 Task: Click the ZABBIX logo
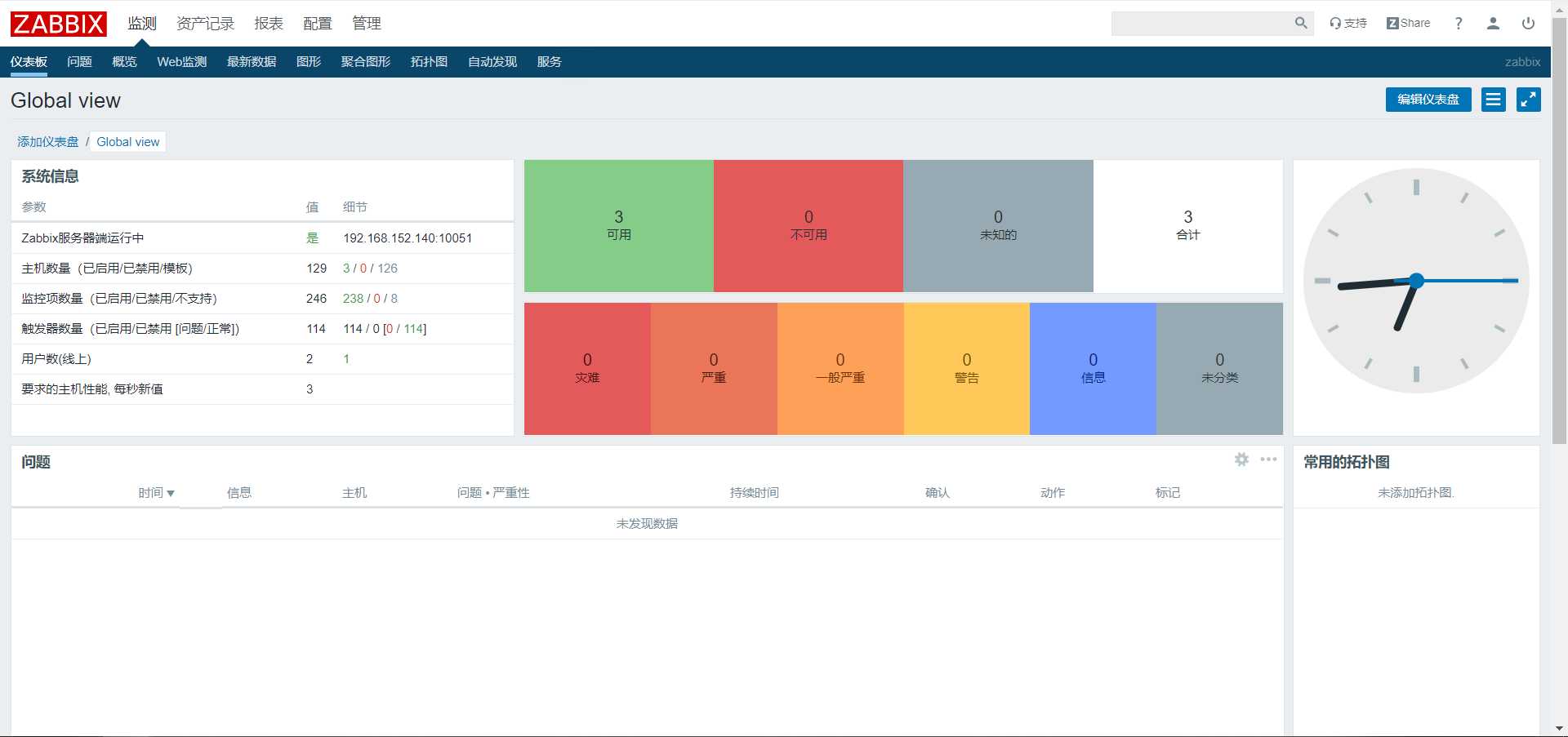tap(59, 24)
